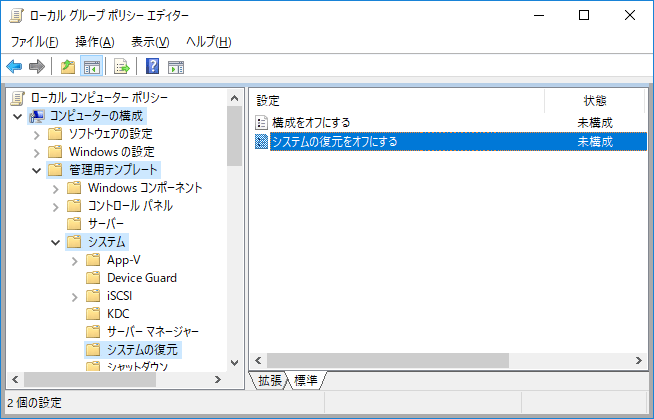Select the 構成をオフにする policy name
The image size is (654, 419).
pos(311,123)
